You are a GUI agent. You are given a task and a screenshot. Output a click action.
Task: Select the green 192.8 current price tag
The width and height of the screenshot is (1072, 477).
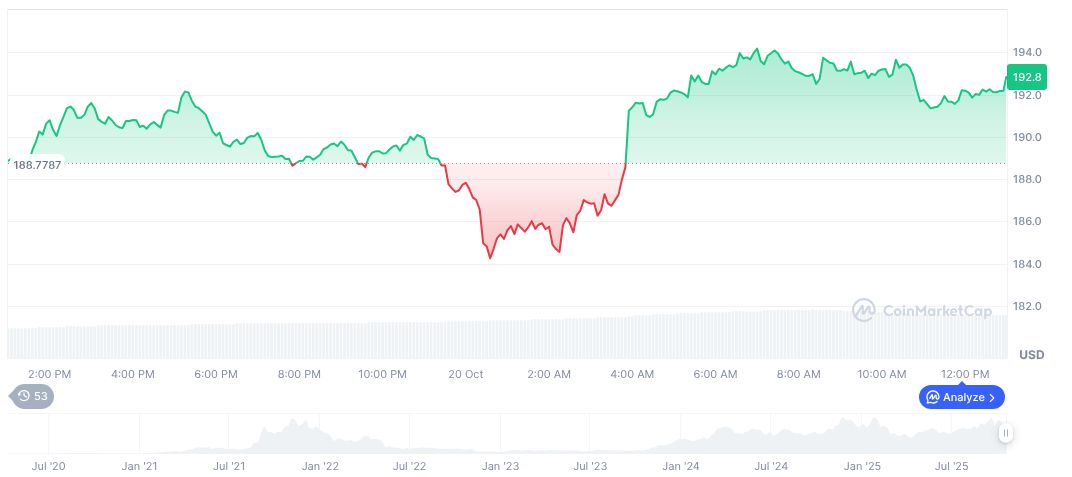click(x=1026, y=77)
